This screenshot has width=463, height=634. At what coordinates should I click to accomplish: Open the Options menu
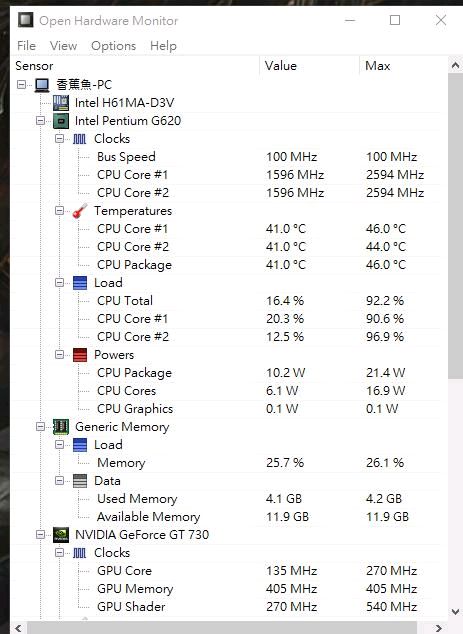pyautogui.click(x=113, y=46)
